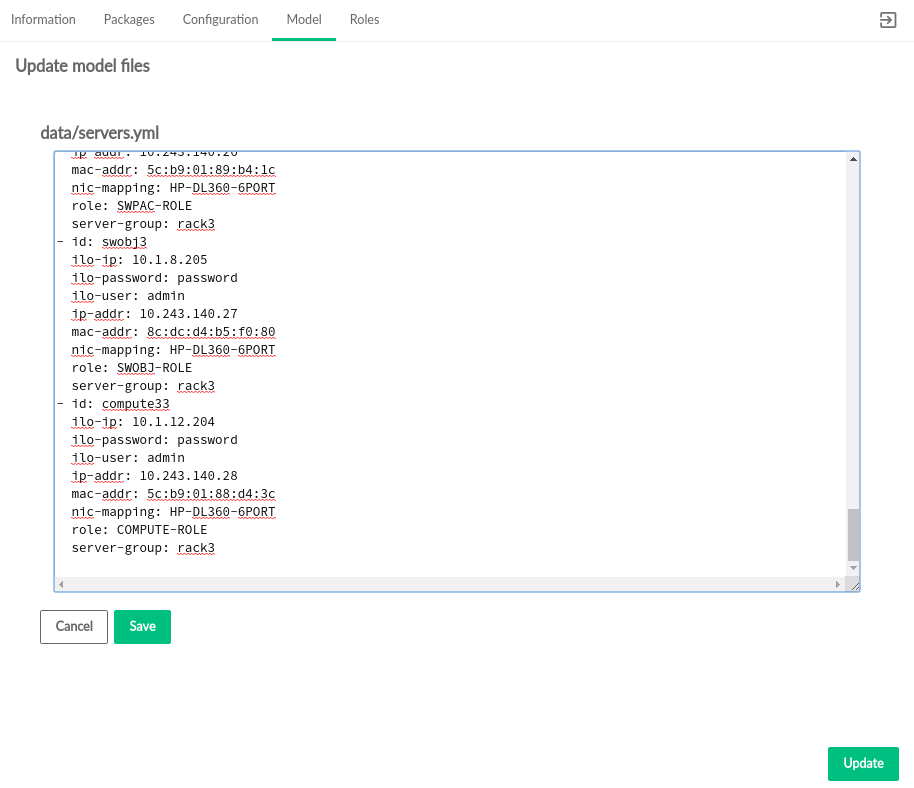This screenshot has height=788, width=914.
Task: Click the horizontal scrollbar track in editor
Action: tap(450, 584)
